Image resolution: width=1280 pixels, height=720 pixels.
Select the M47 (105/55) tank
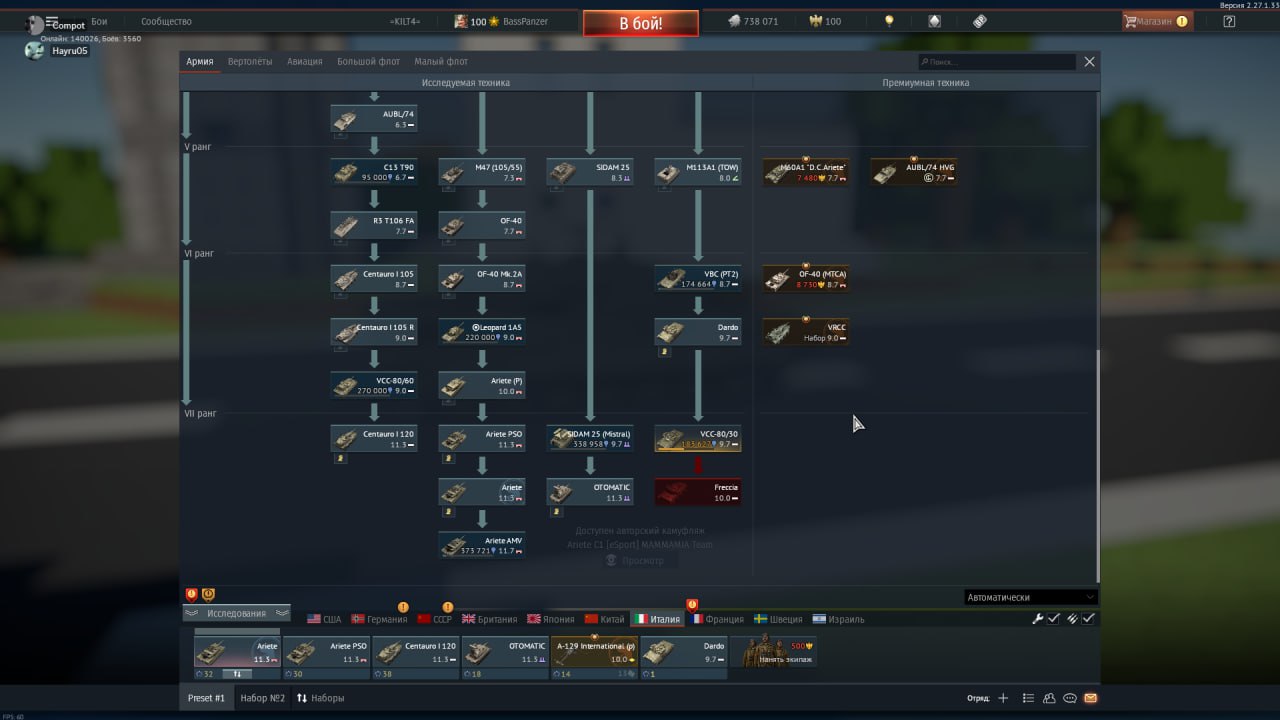[482, 172]
